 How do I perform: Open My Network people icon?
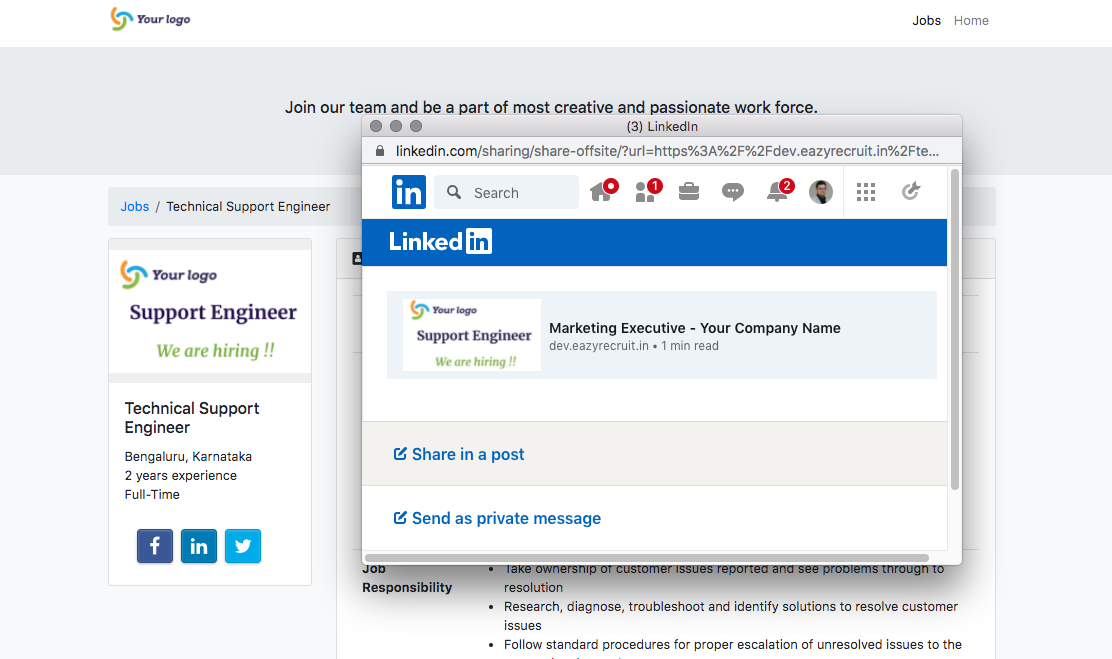pyautogui.click(x=647, y=192)
